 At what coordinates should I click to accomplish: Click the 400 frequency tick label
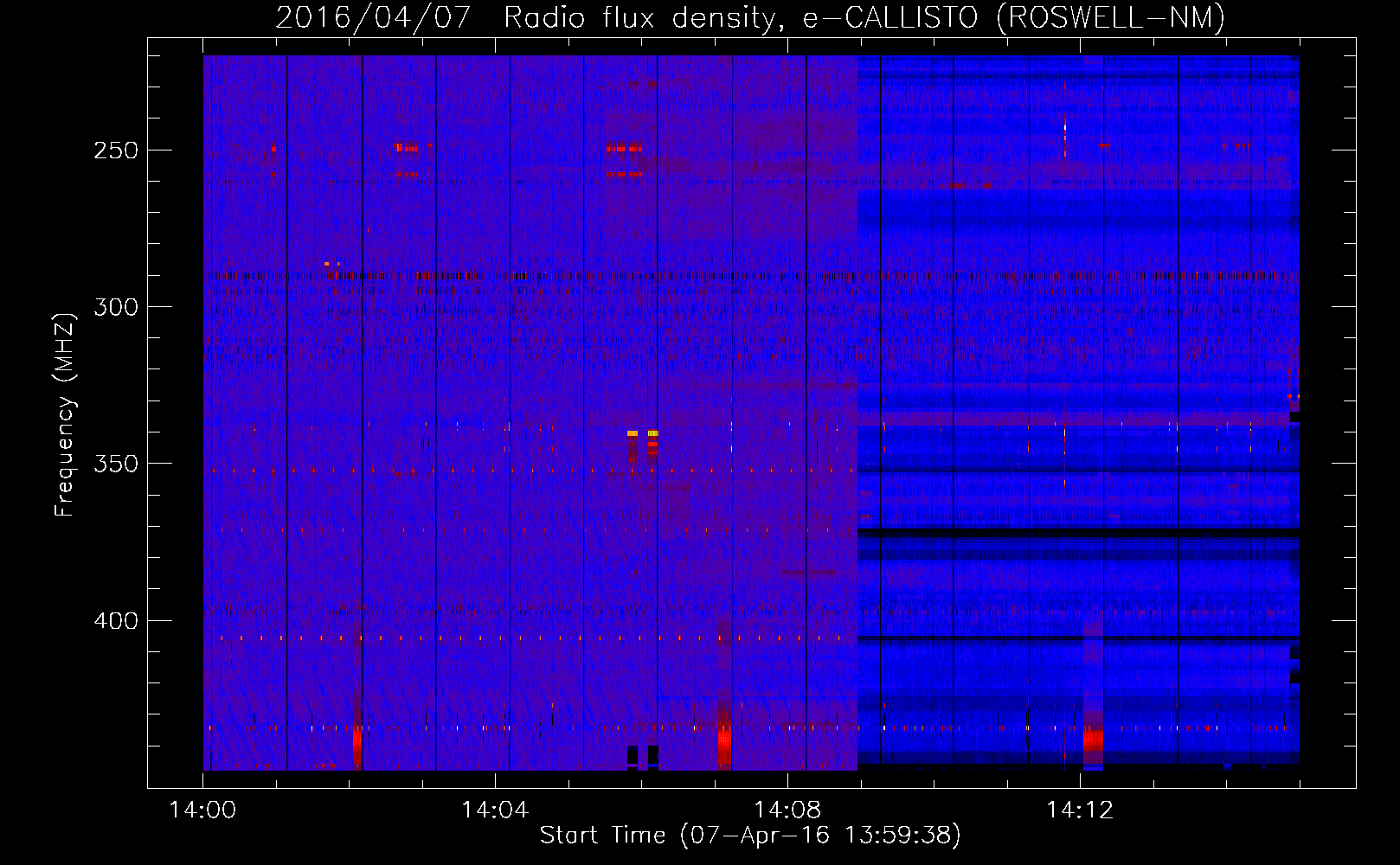pyautogui.click(x=116, y=621)
